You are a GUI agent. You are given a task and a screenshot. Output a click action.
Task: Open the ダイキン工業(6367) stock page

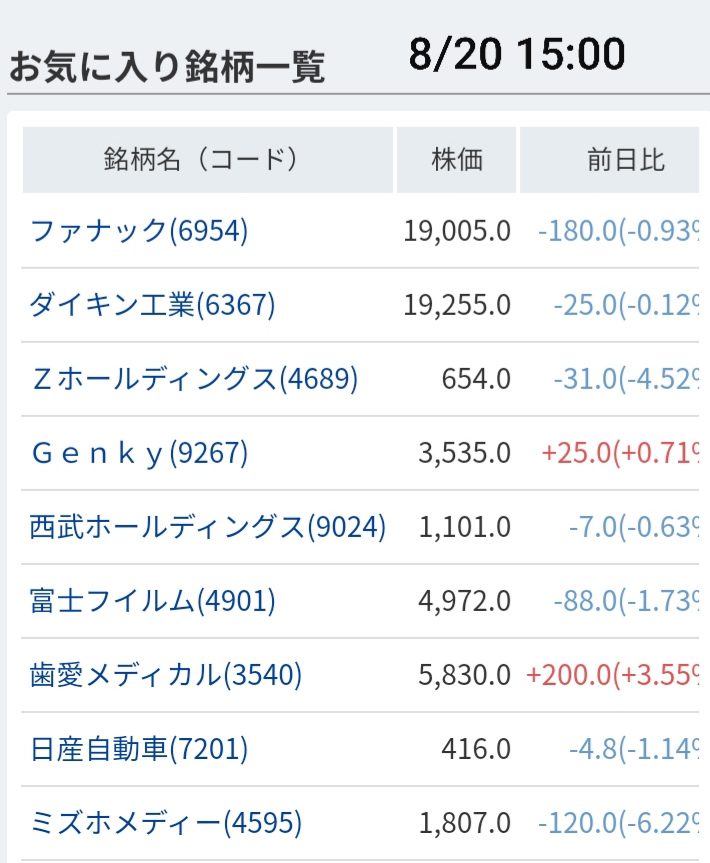click(152, 305)
